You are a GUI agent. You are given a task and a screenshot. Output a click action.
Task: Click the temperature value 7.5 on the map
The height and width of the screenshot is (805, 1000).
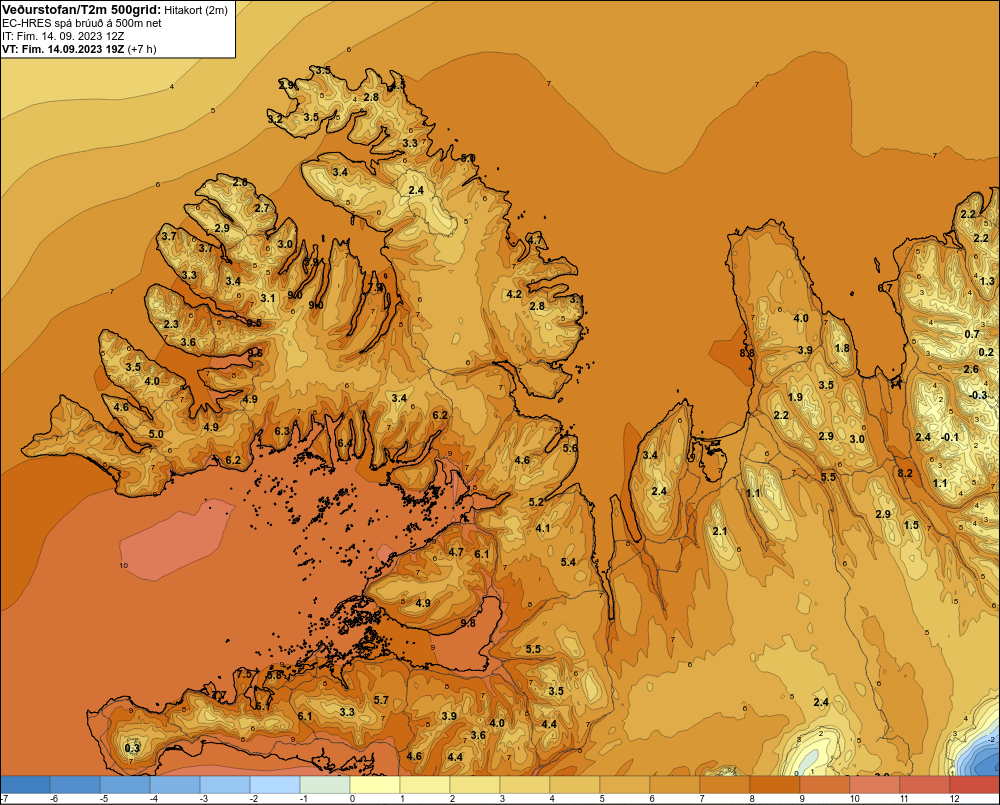point(245,674)
